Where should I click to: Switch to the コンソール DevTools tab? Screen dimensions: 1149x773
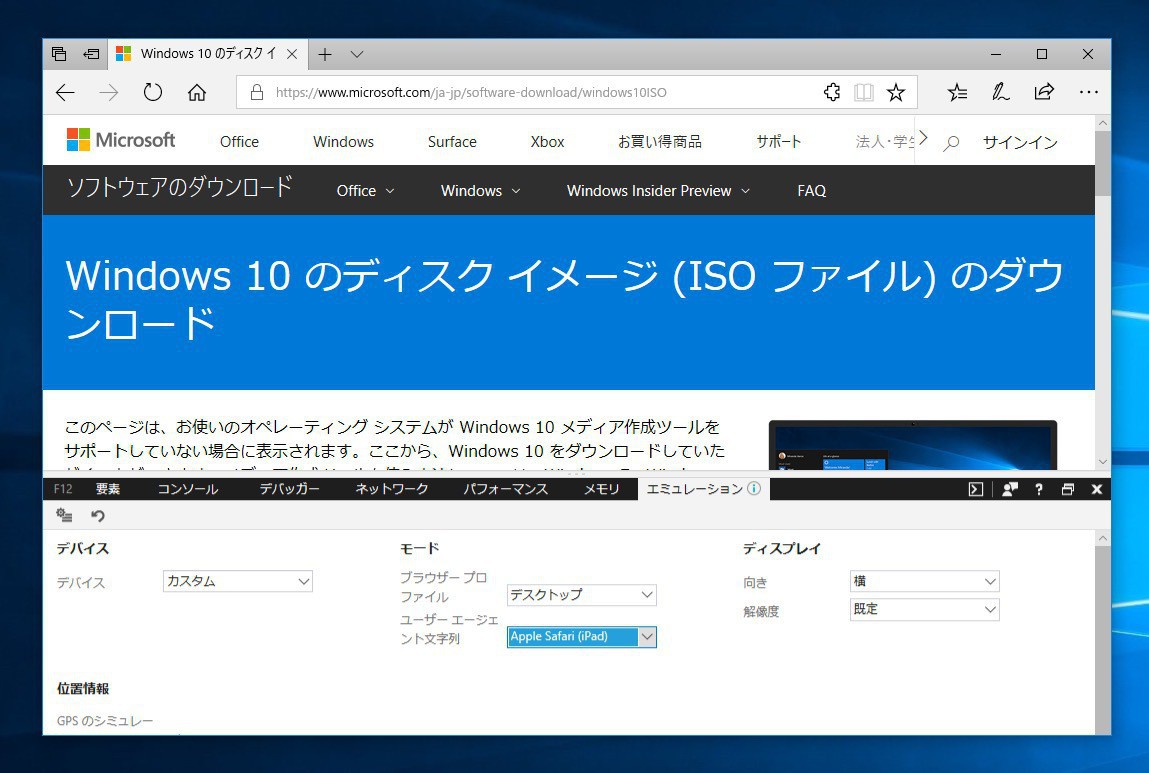click(188, 489)
